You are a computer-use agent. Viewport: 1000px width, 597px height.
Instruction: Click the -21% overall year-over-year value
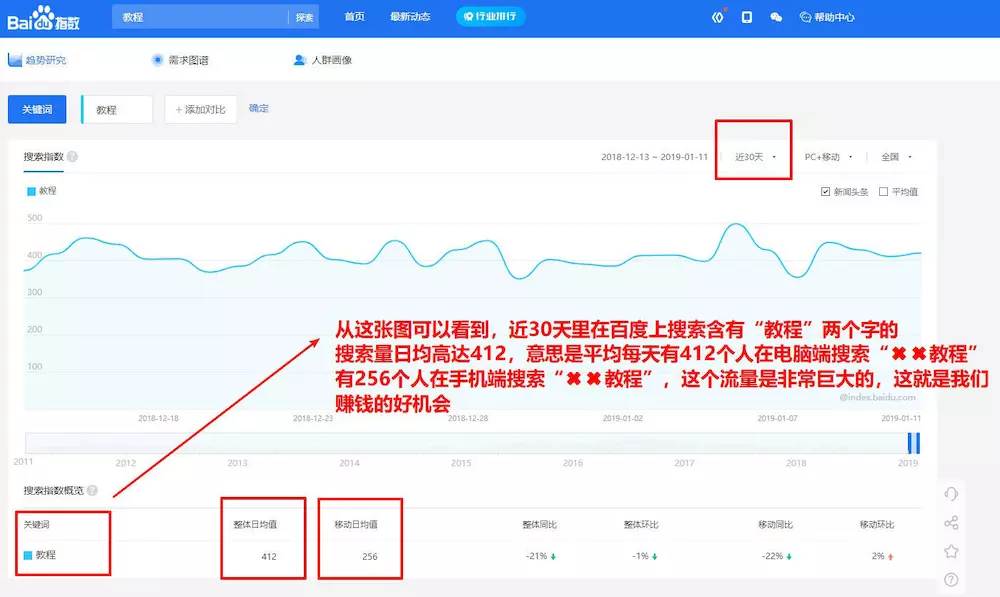pos(536,556)
